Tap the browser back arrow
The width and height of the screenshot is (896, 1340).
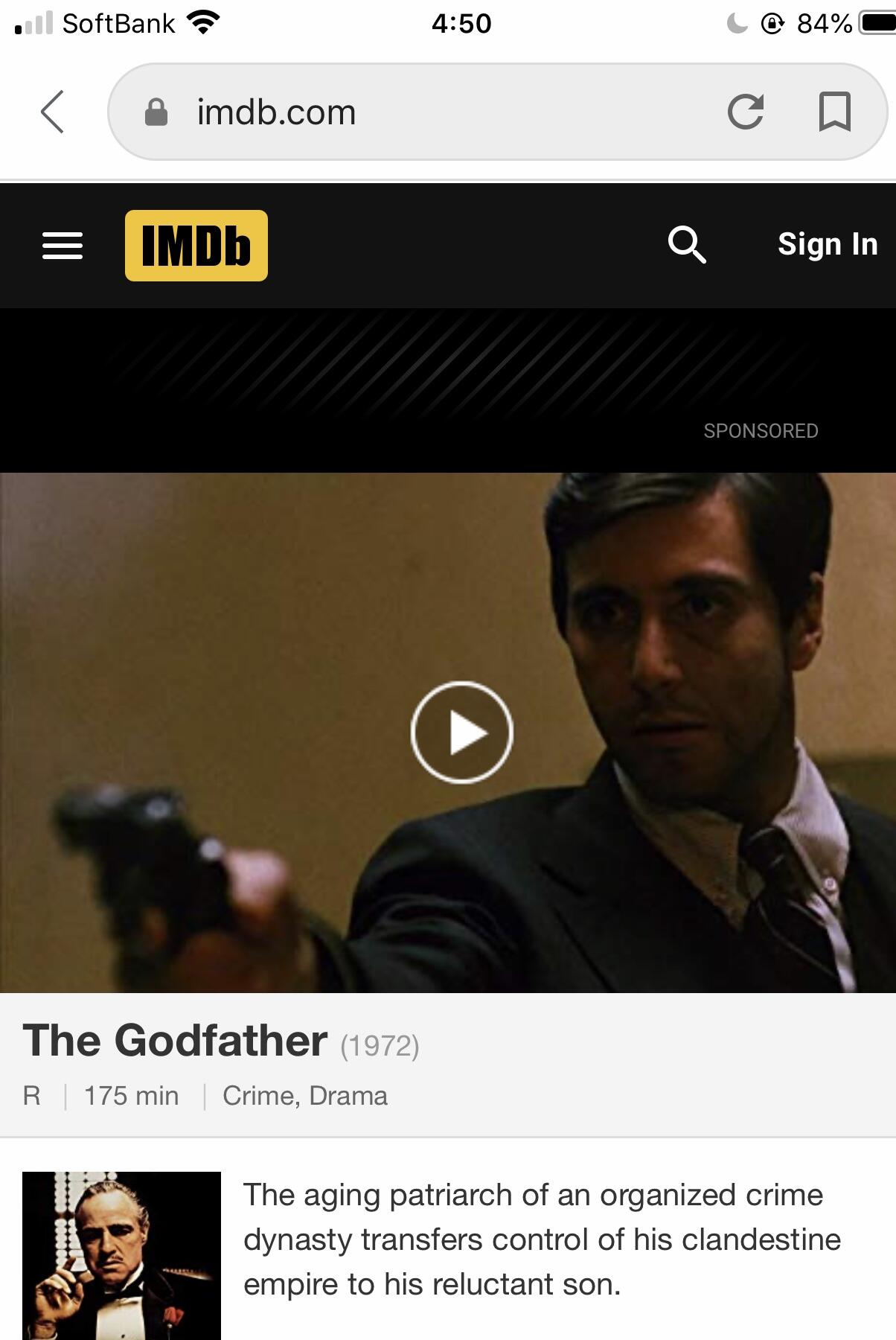click(x=52, y=112)
